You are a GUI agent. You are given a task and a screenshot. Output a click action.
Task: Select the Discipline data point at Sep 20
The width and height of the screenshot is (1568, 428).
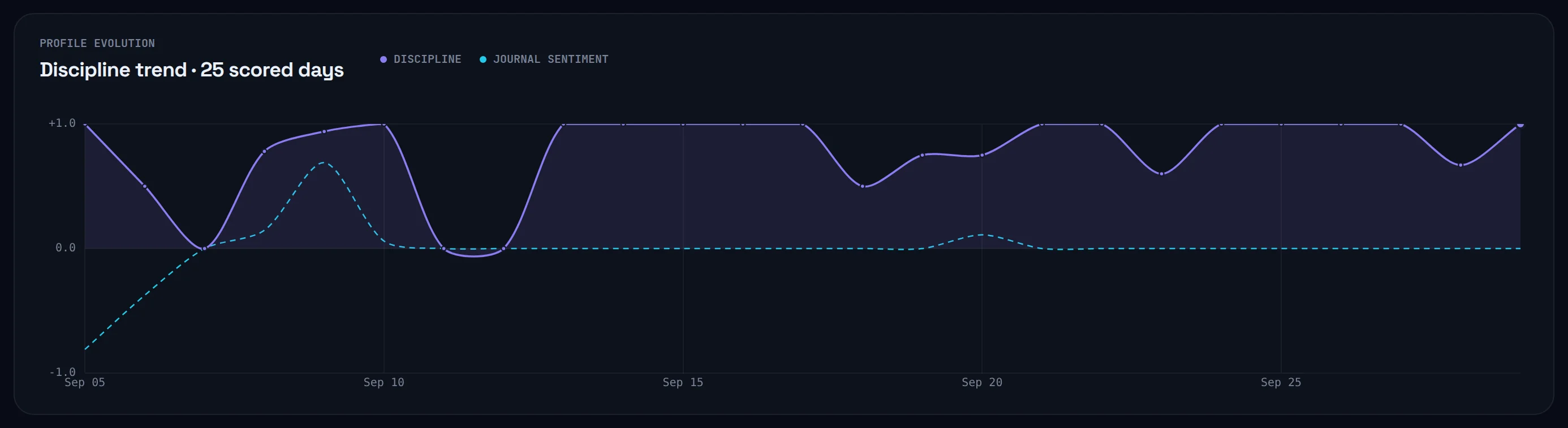tap(982, 155)
